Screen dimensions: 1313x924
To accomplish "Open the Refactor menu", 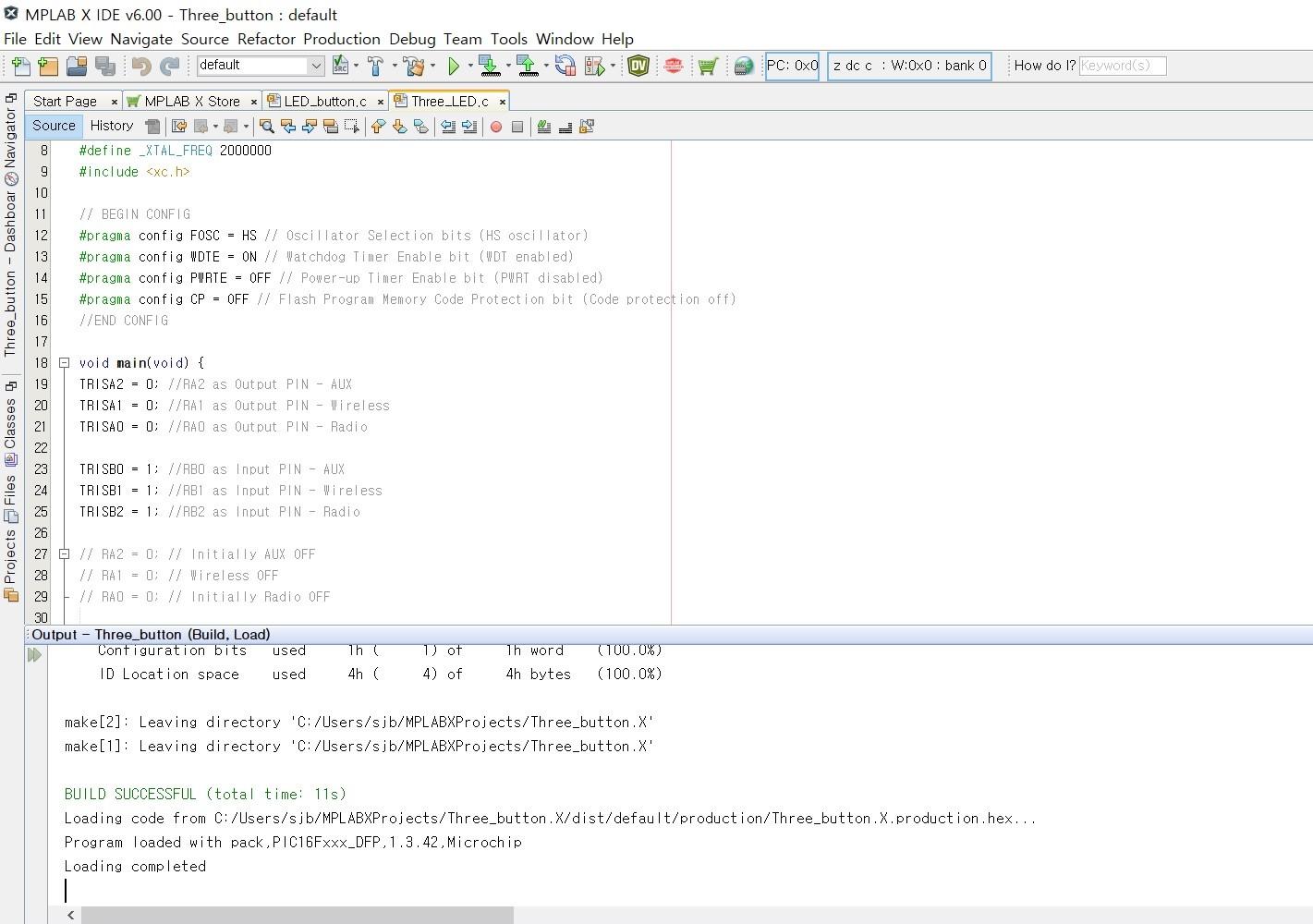I will tap(266, 39).
